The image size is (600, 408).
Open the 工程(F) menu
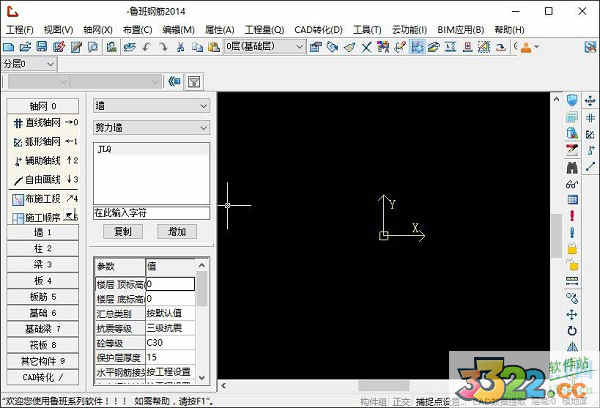(x=20, y=30)
